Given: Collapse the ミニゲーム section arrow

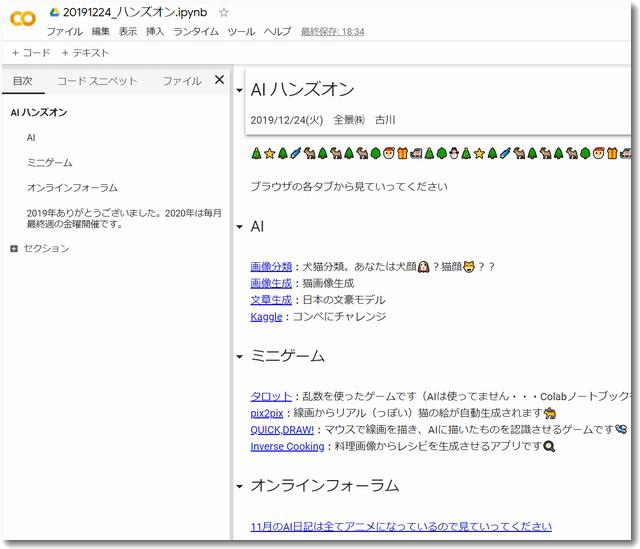Looking at the screenshot, I should [x=240, y=357].
